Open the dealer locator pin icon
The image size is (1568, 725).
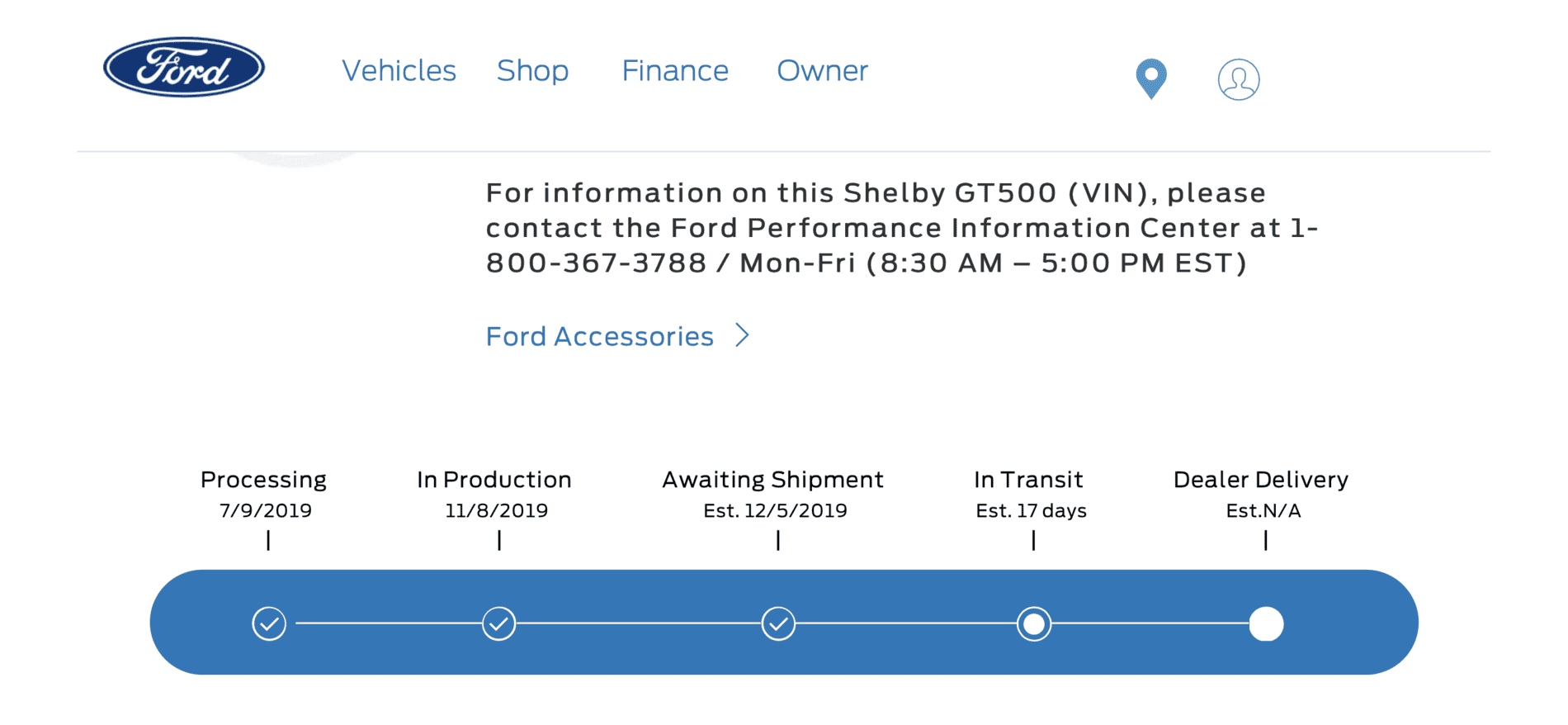[x=1151, y=79]
